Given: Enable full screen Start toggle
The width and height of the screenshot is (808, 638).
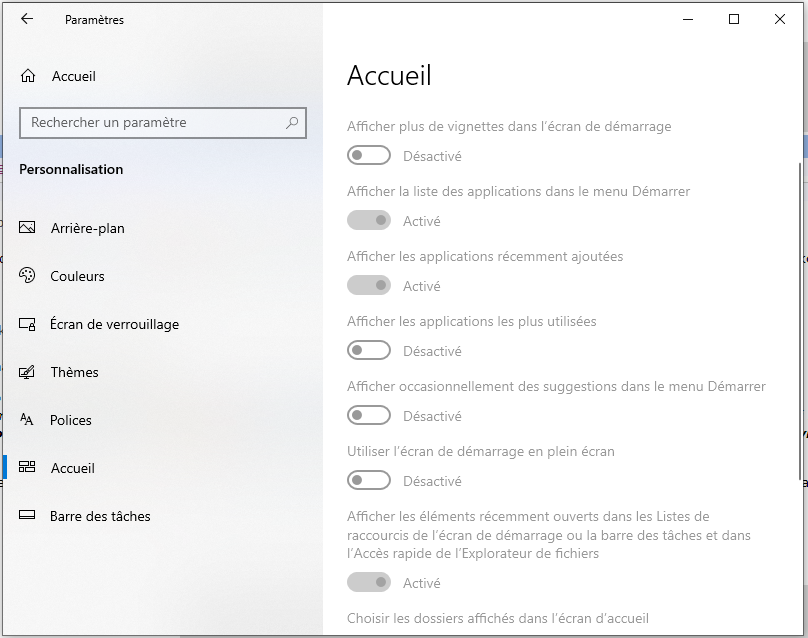Looking at the screenshot, I should pos(368,481).
